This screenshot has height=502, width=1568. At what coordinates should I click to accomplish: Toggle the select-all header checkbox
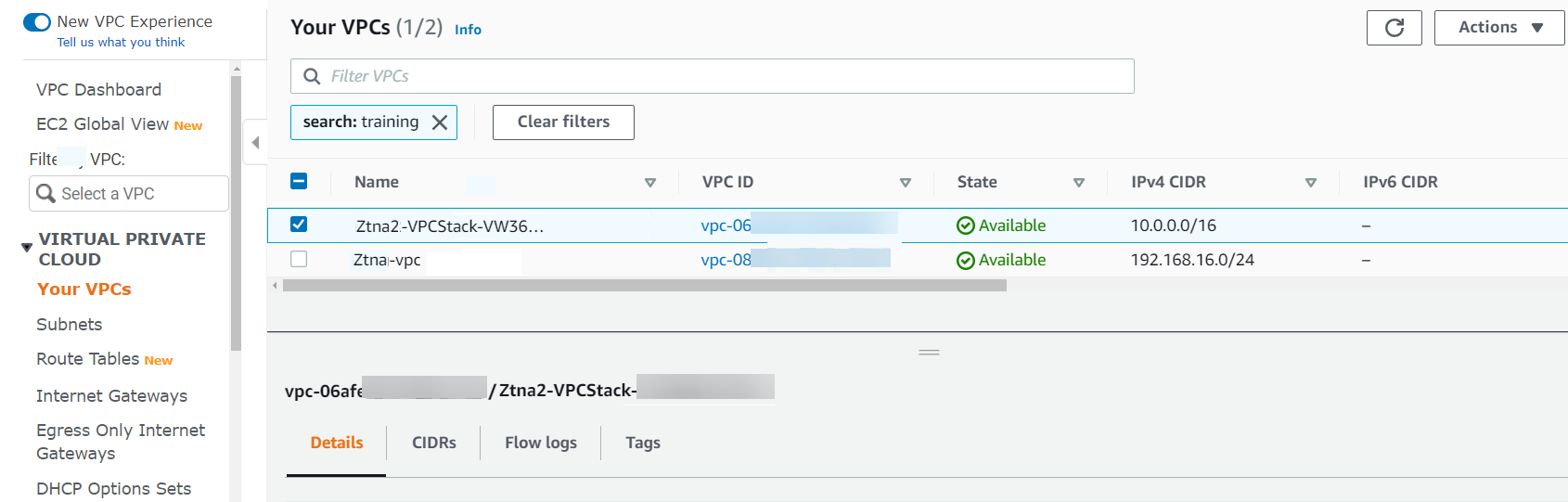pyautogui.click(x=299, y=181)
